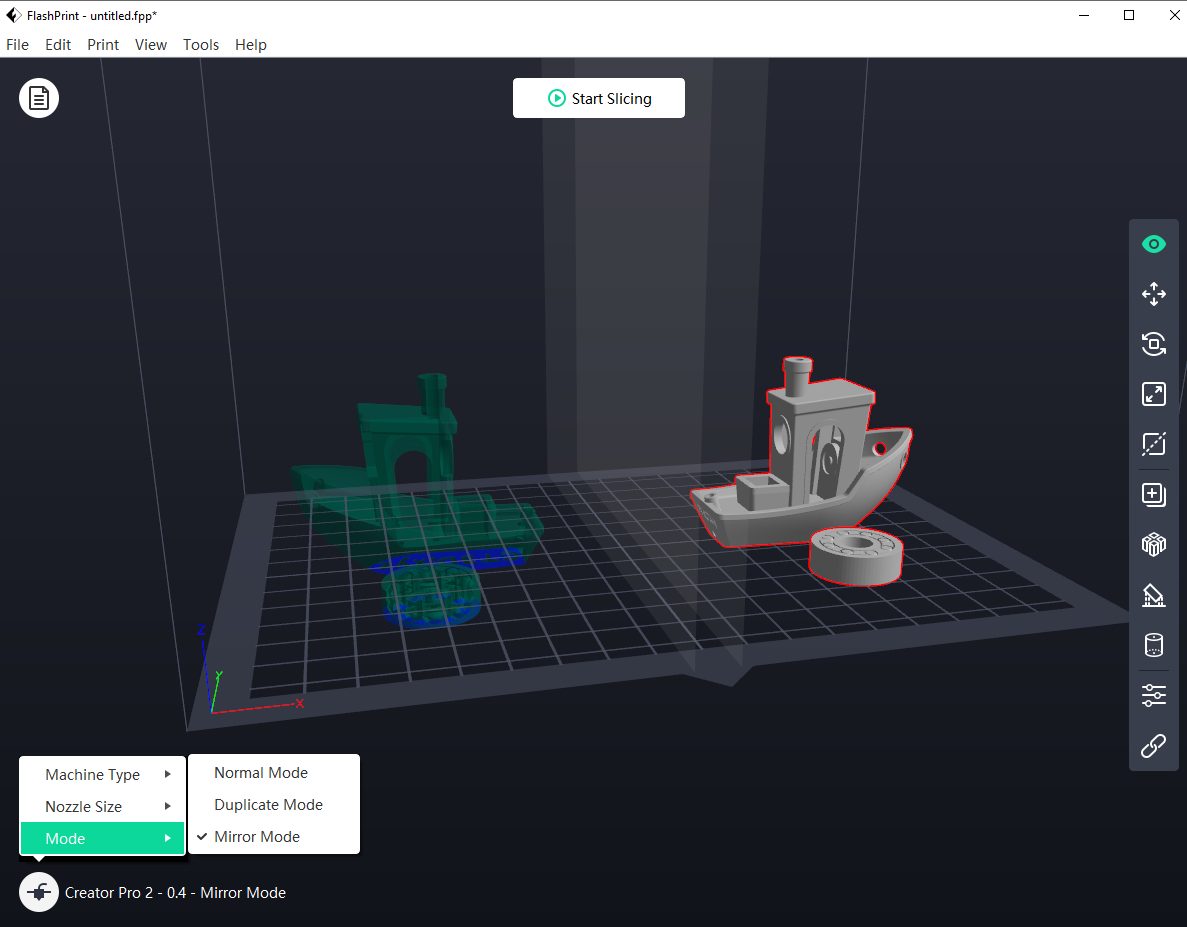Image resolution: width=1187 pixels, height=927 pixels.
Task: Open the Tools menu
Action: click(x=201, y=45)
